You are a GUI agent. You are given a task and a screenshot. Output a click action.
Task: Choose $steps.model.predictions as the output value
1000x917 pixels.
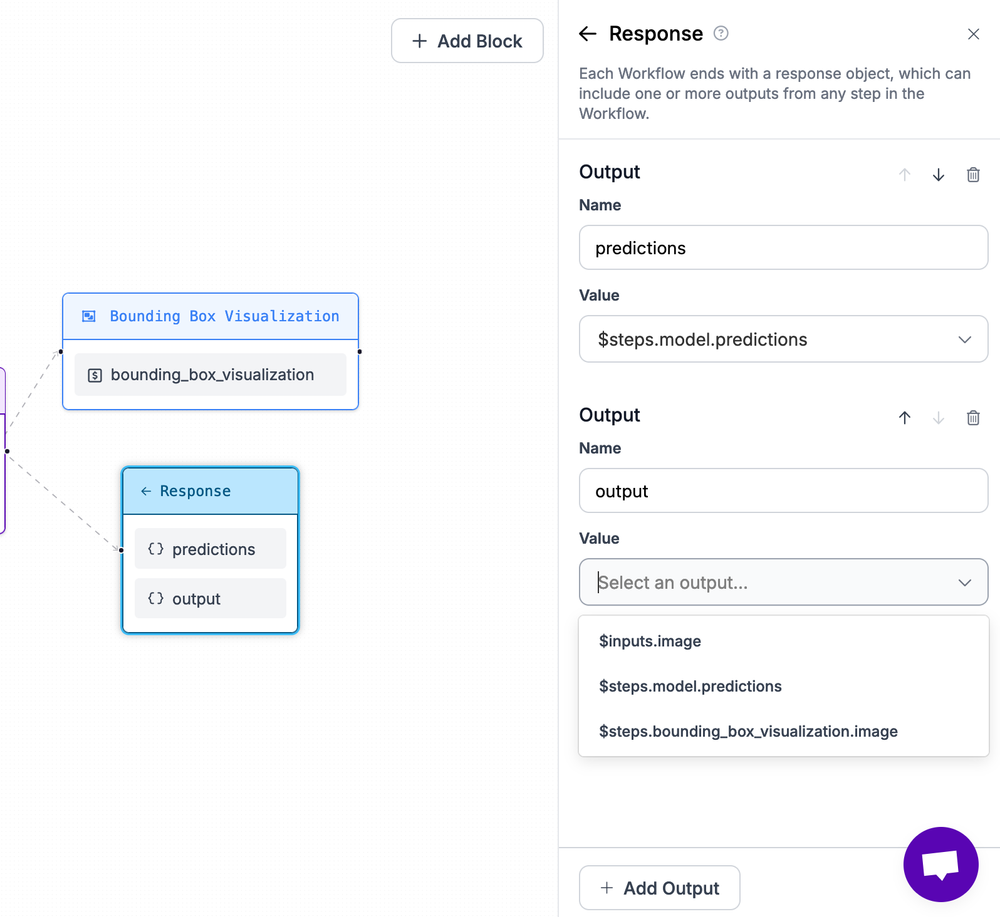point(691,686)
